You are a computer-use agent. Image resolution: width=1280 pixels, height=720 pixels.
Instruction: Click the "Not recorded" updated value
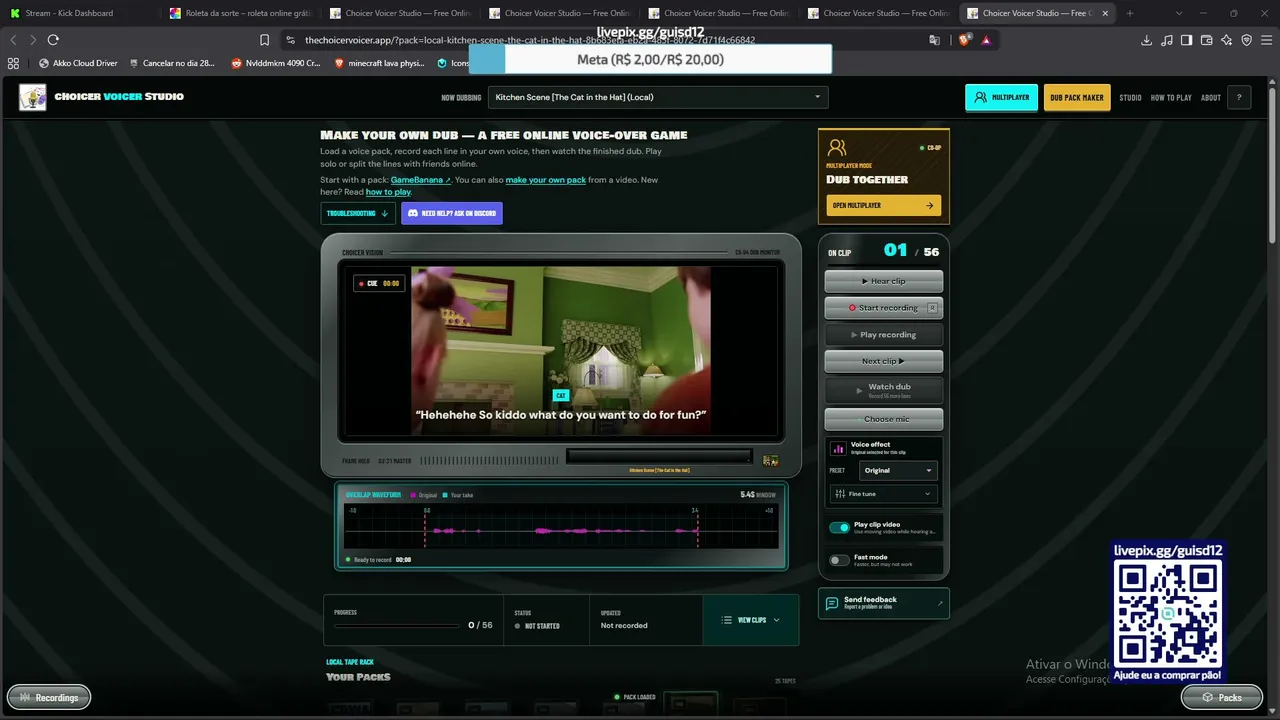624,626
